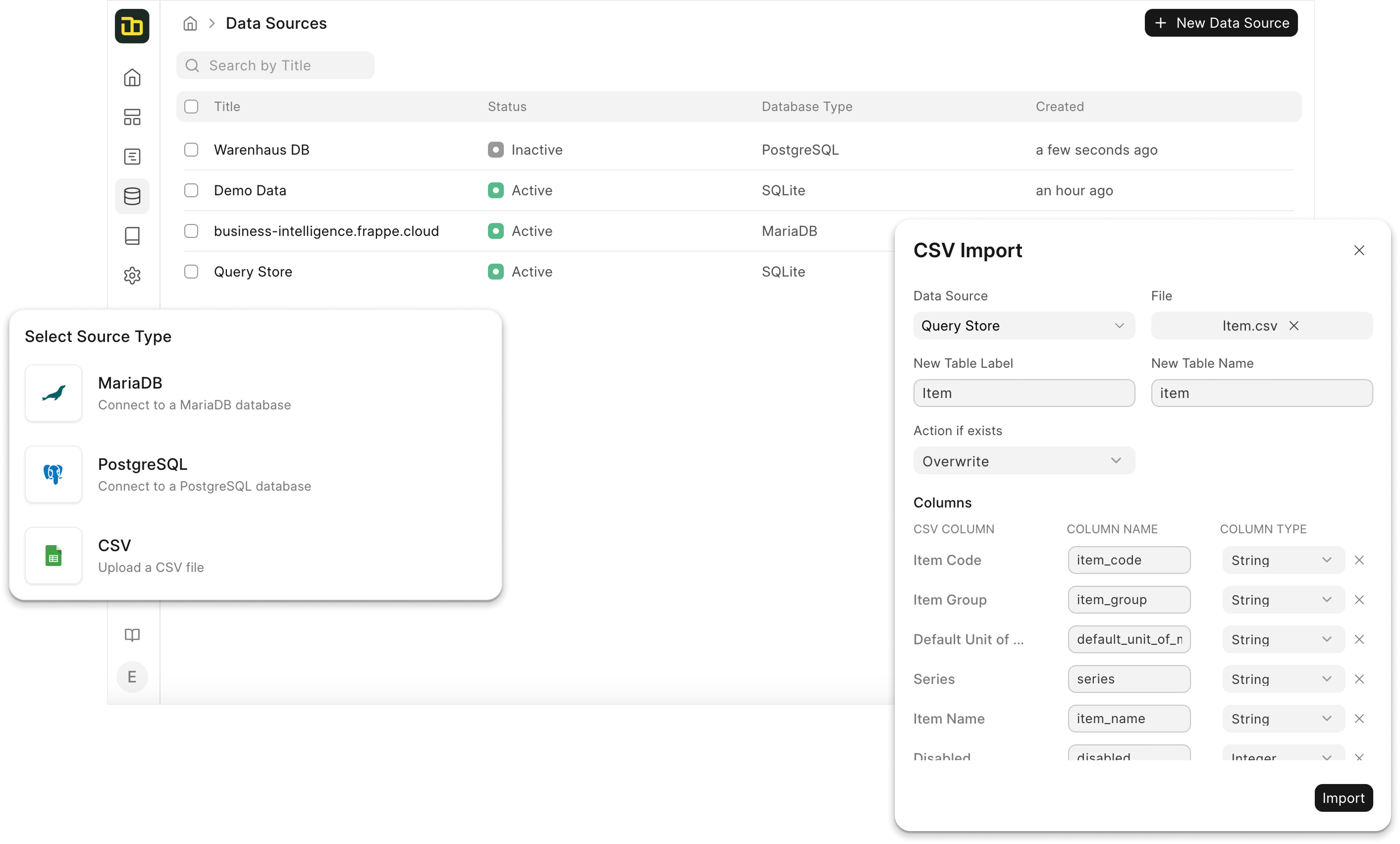Edit the New Table Label field

[1024, 393]
